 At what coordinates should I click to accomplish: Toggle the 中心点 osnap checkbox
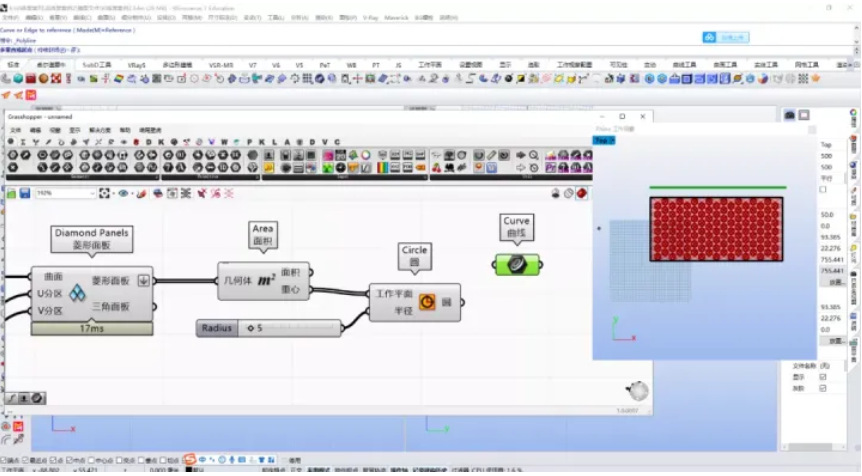tap(92, 460)
